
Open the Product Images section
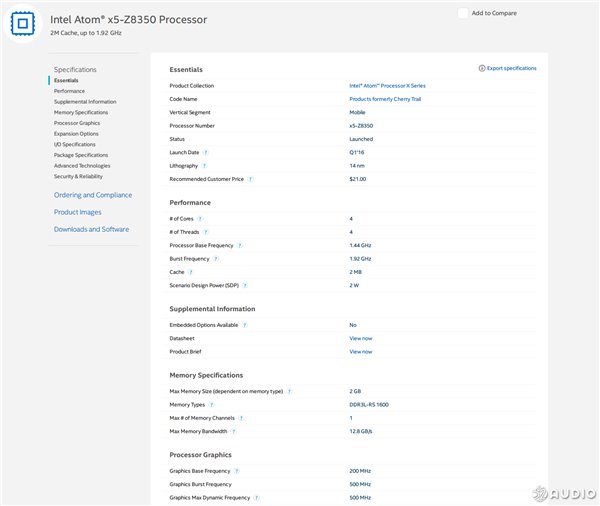(78, 212)
